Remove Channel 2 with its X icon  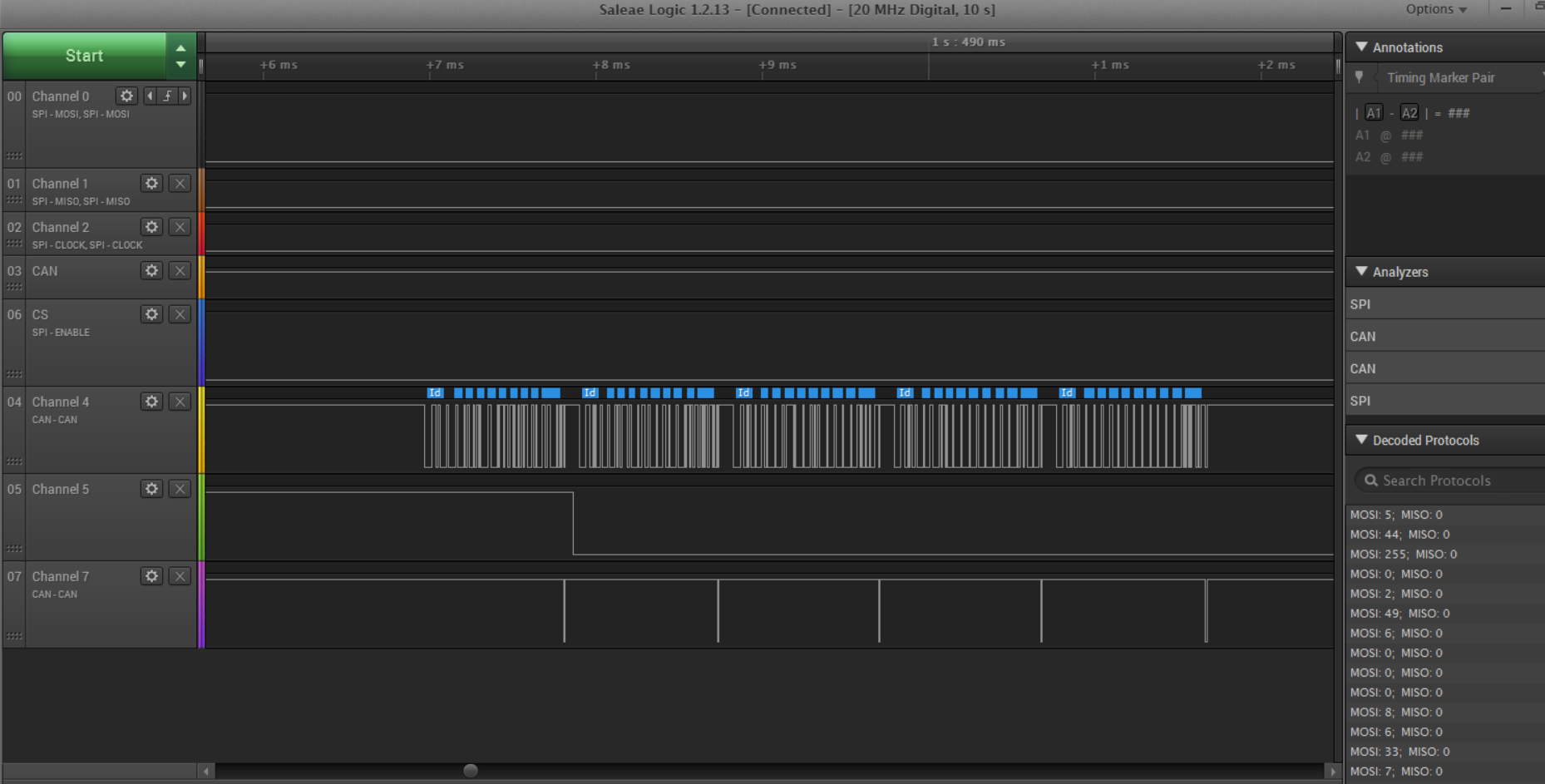click(180, 227)
